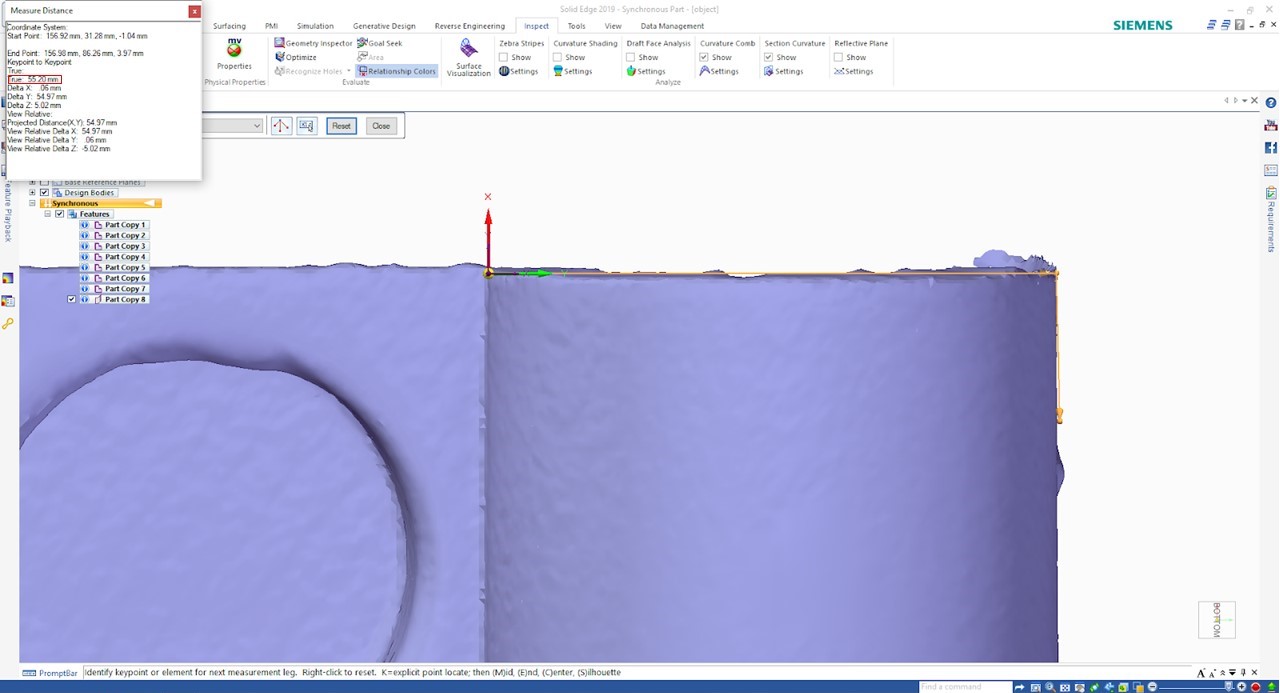Click the key icon on left edge
Image resolution: width=1280 pixels, height=693 pixels.
click(8, 323)
